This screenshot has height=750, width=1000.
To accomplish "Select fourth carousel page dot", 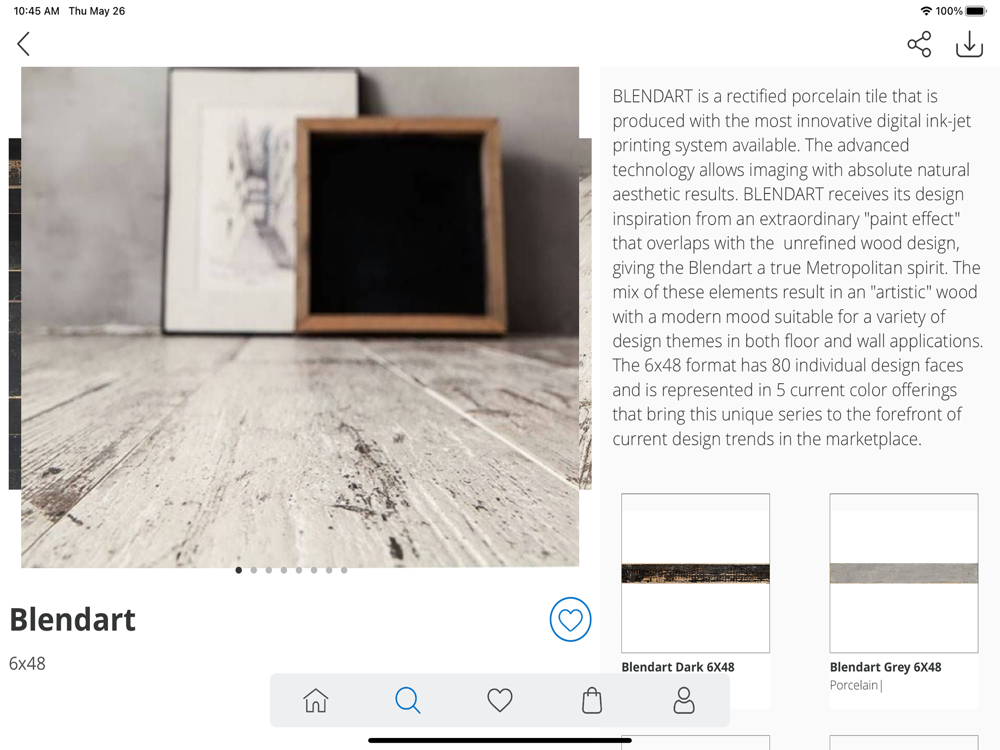I will [x=284, y=570].
